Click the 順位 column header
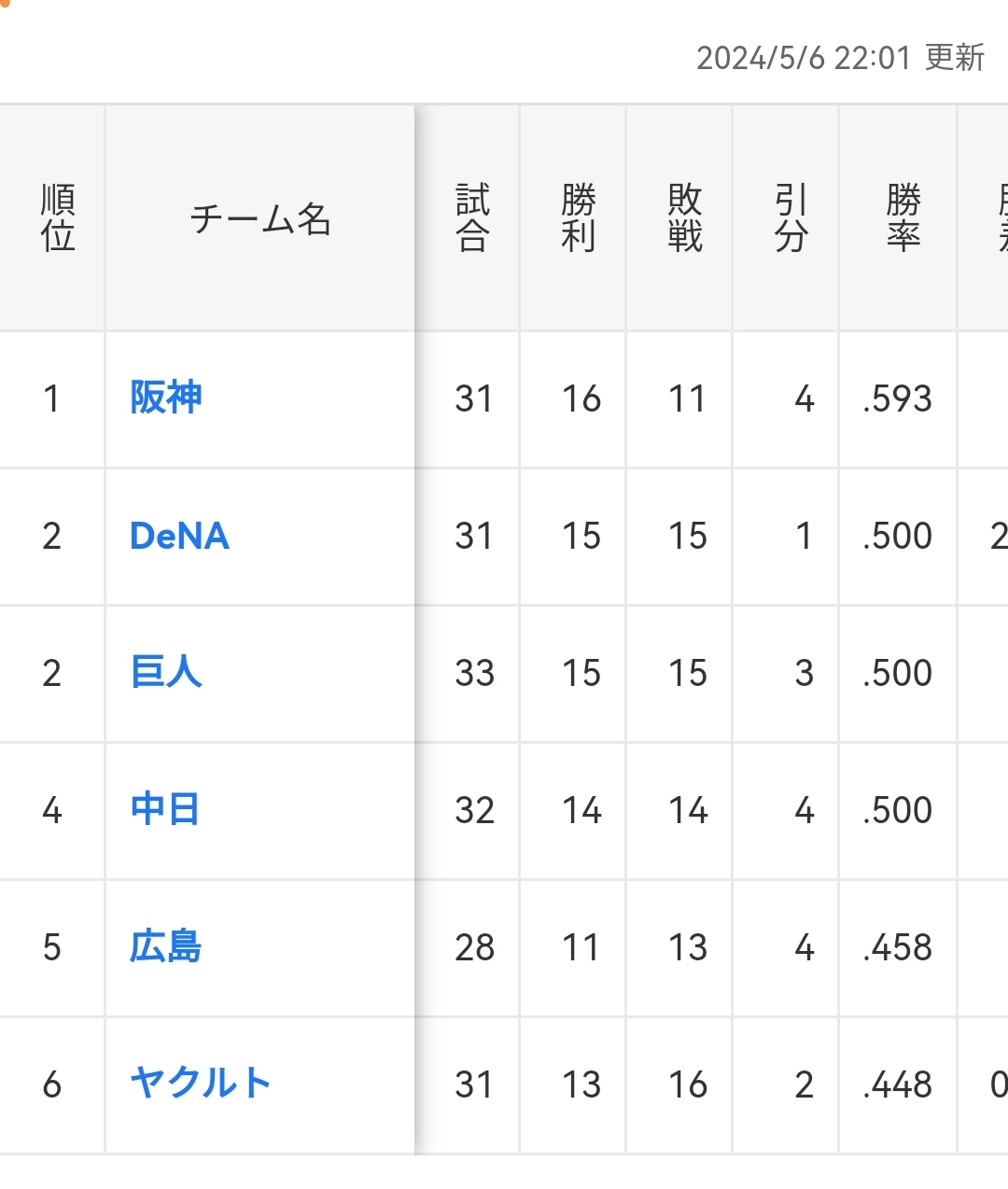1008x1189 pixels. (58, 218)
